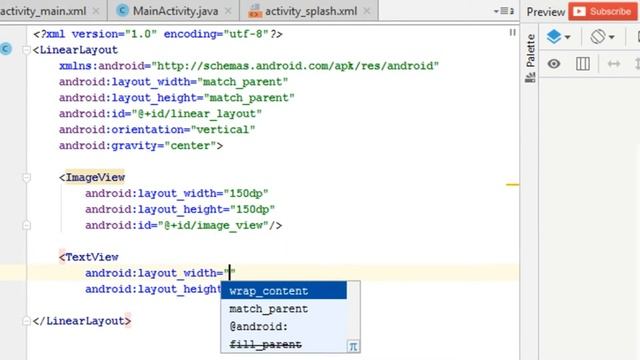Close the activity_splash.xml tab
Image resolution: width=640 pixels, height=360 pixels.
(367, 11)
